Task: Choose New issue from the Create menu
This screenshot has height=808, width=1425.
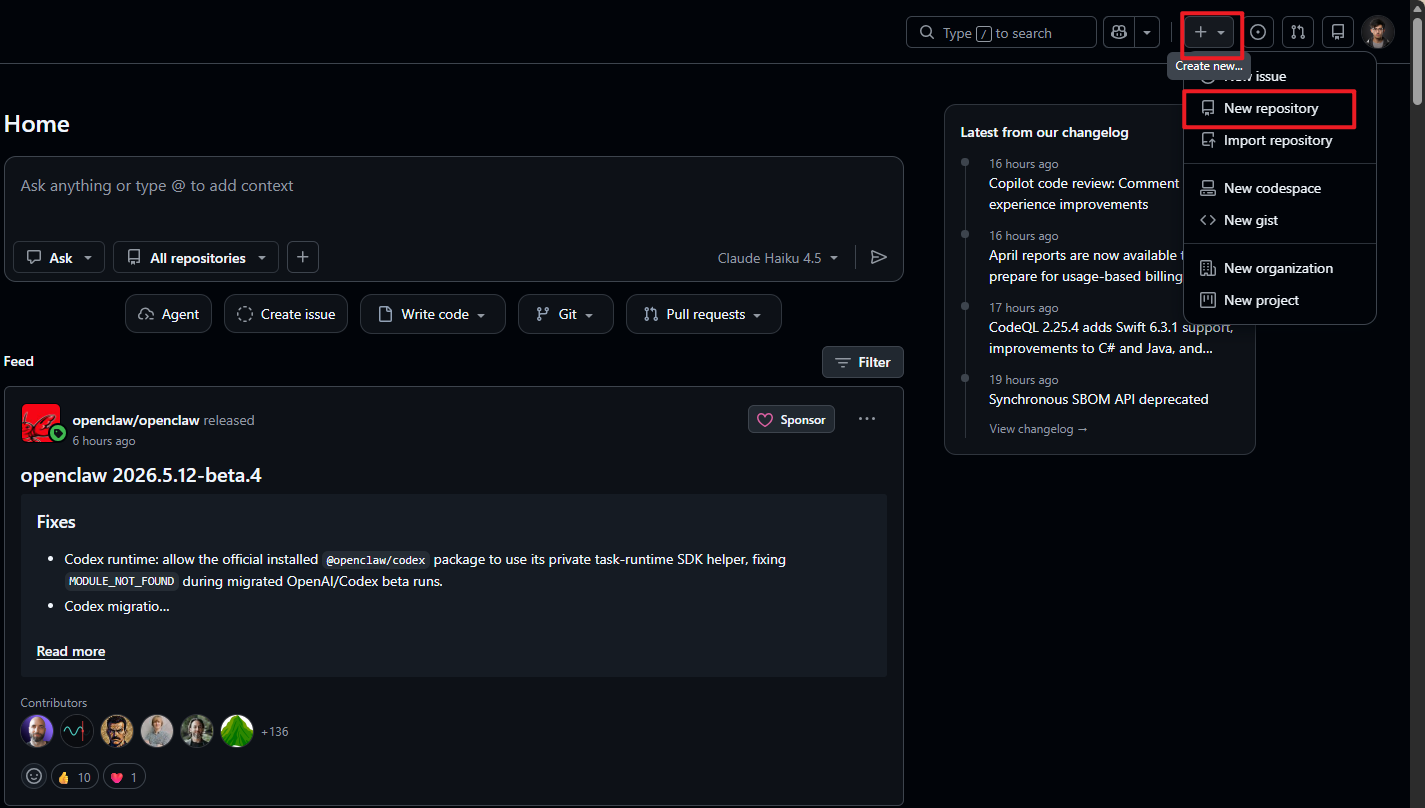Action: (x=1280, y=76)
